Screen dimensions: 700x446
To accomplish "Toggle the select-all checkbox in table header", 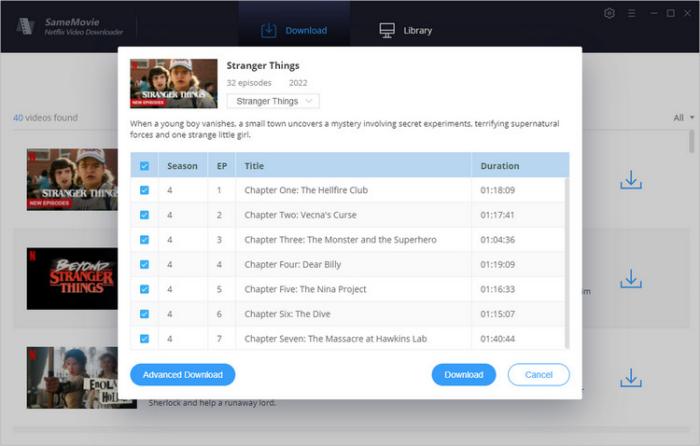I will 145,166.
